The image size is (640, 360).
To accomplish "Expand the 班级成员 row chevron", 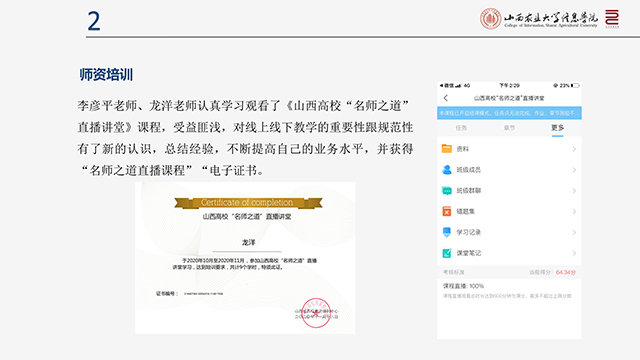I will [574, 170].
